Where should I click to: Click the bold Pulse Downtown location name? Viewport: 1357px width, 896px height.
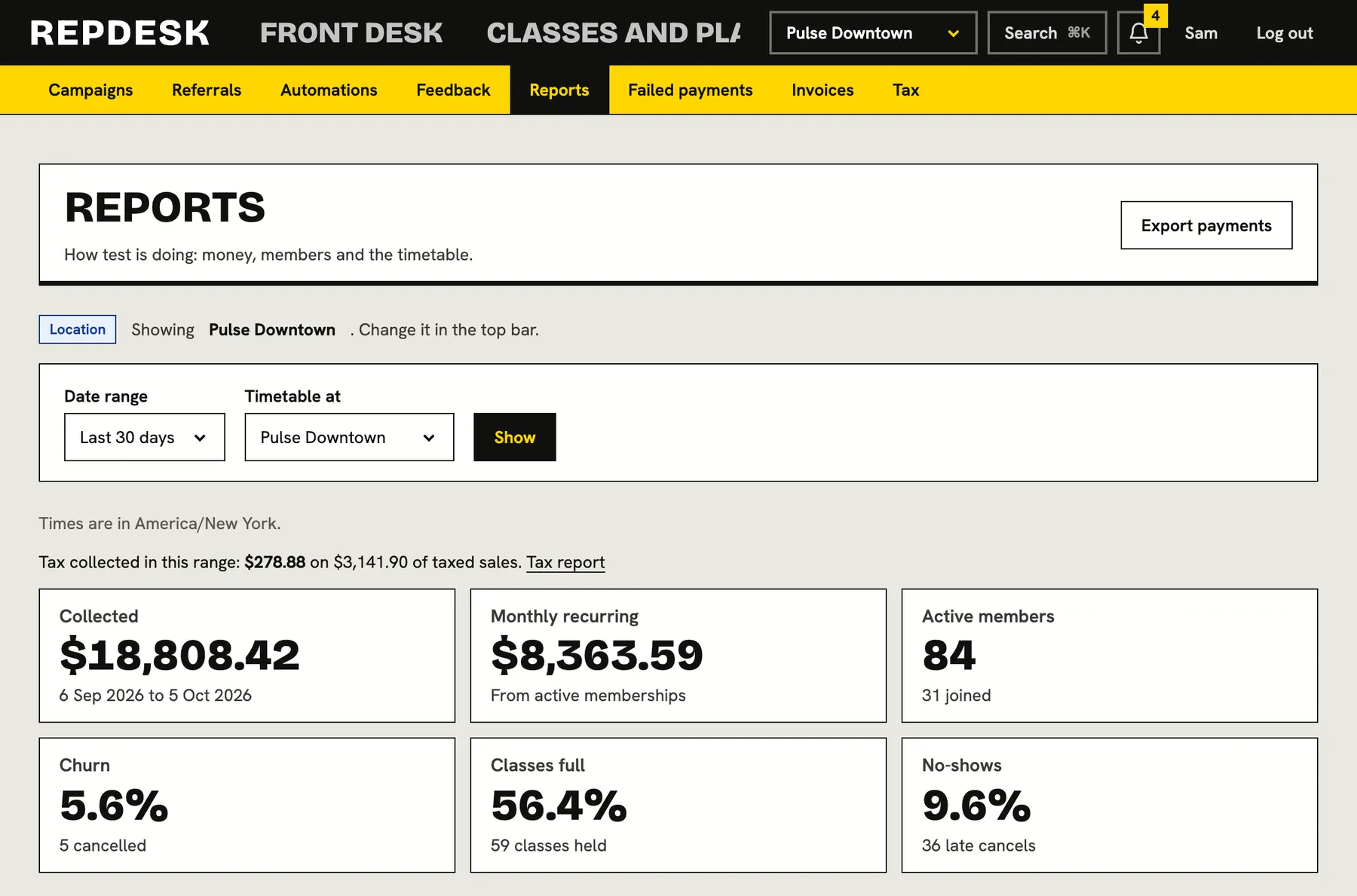[272, 329]
